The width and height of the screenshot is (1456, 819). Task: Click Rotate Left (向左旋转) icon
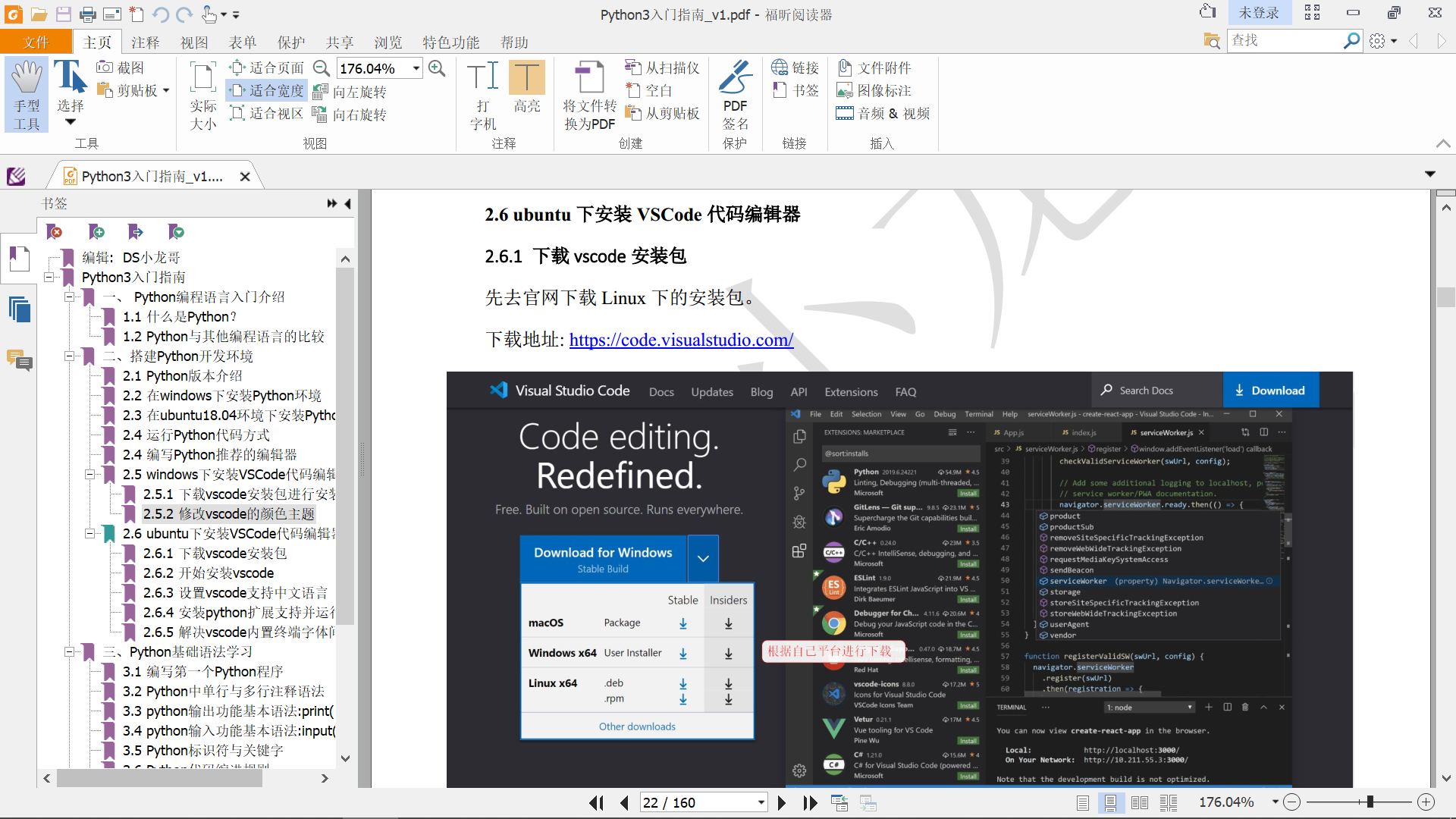321,92
